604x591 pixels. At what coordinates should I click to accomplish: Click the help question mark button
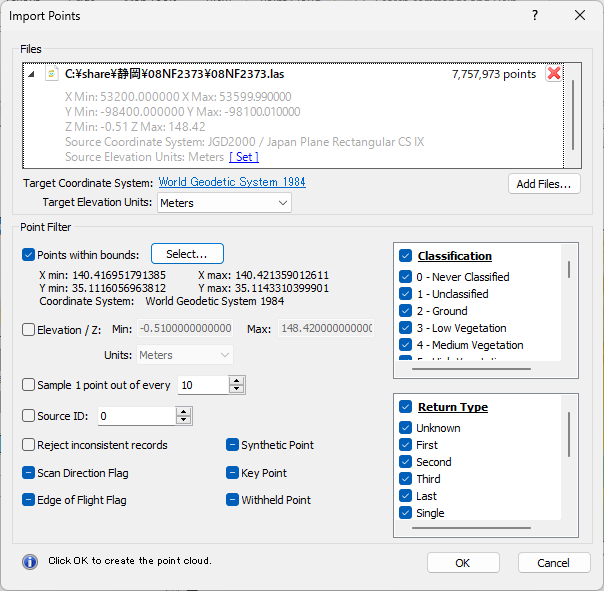click(x=535, y=15)
